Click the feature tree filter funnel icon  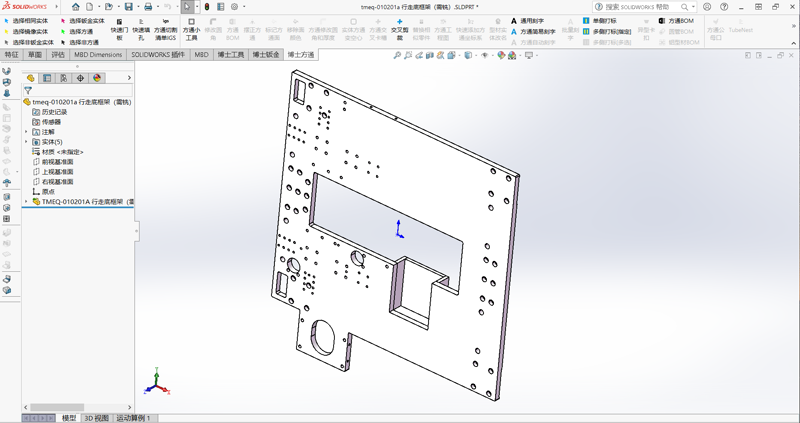(28, 91)
